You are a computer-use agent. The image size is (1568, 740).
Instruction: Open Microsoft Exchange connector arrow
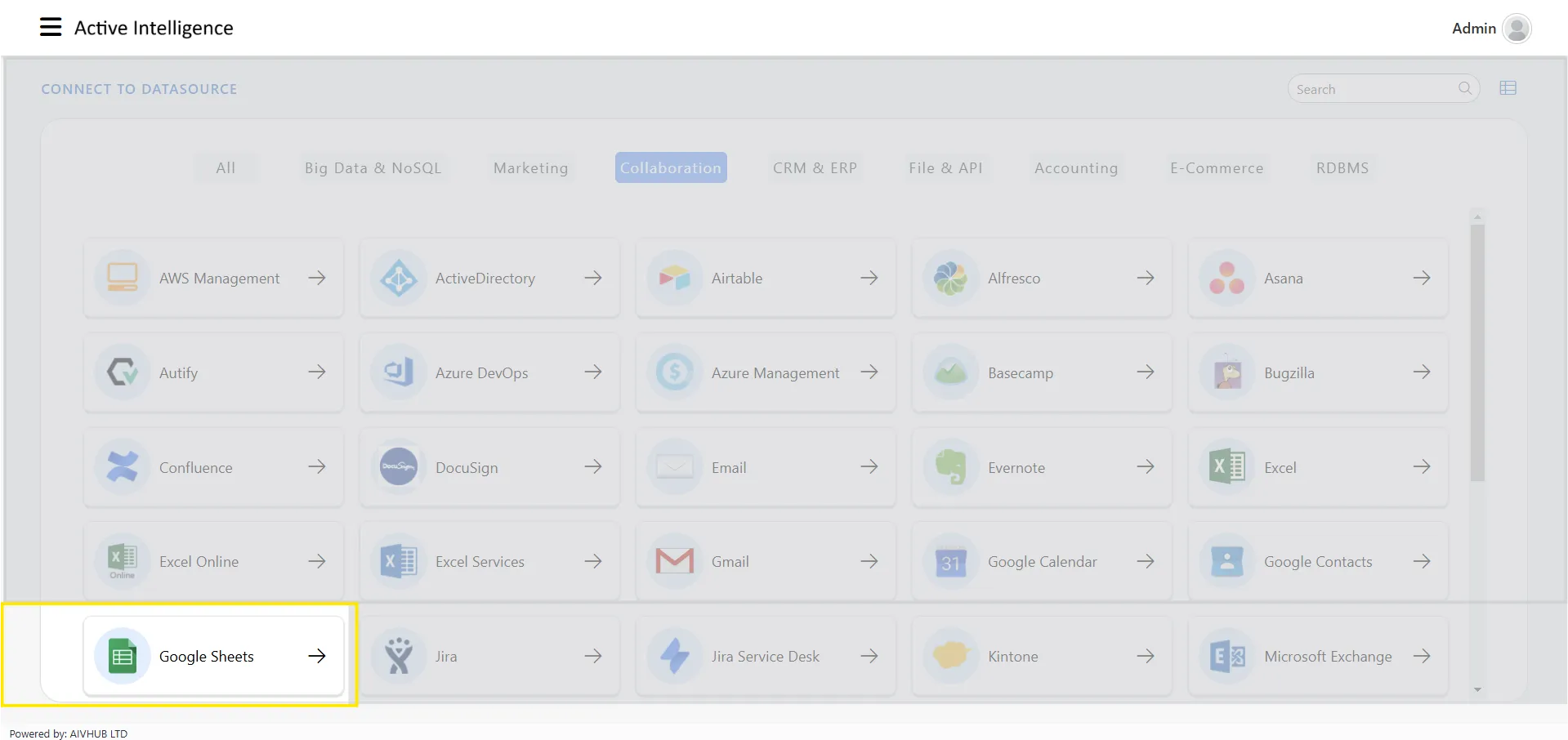click(1422, 656)
